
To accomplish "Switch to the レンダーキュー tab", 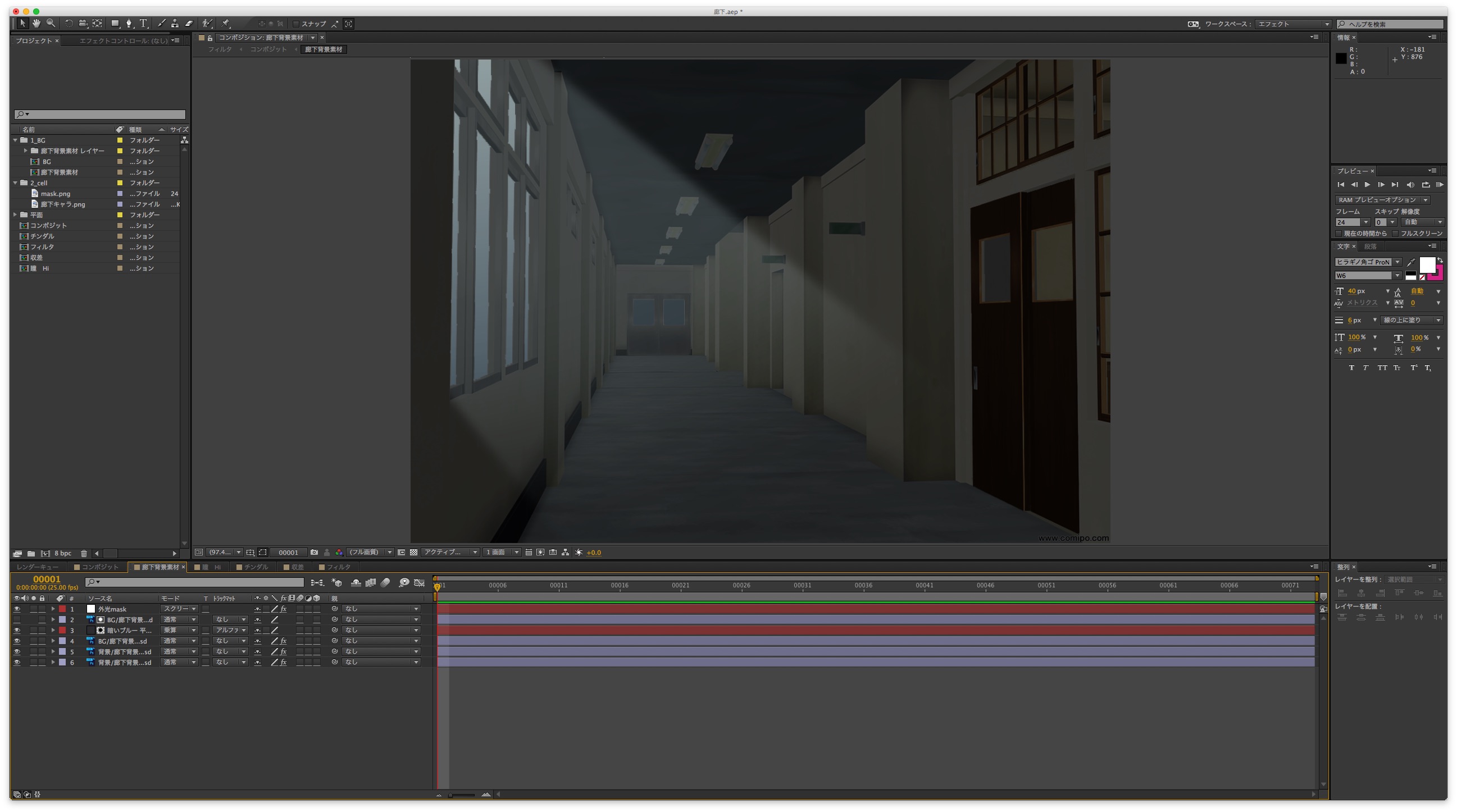I will point(37,567).
